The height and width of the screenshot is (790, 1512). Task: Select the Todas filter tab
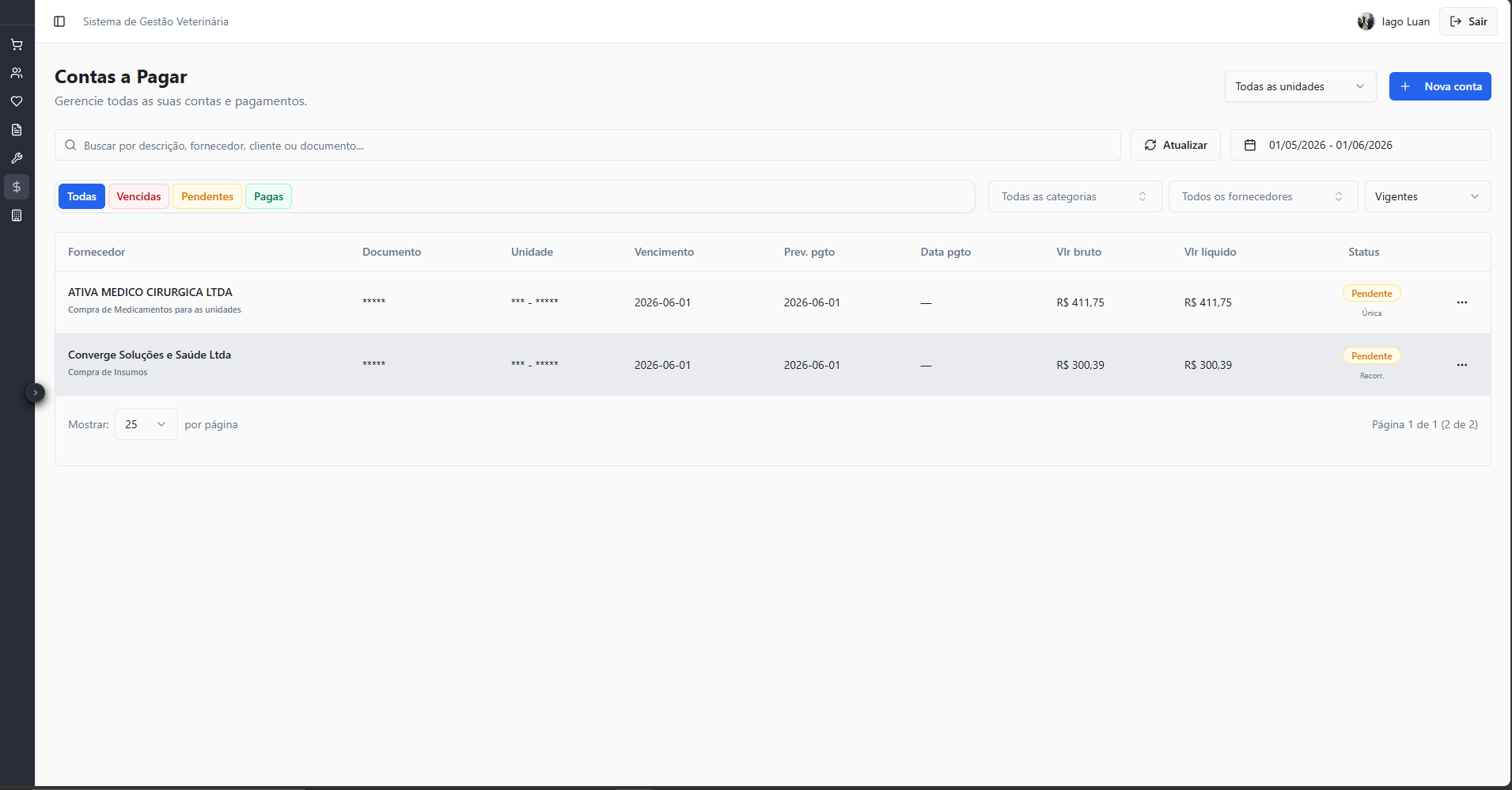pos(81,196)
